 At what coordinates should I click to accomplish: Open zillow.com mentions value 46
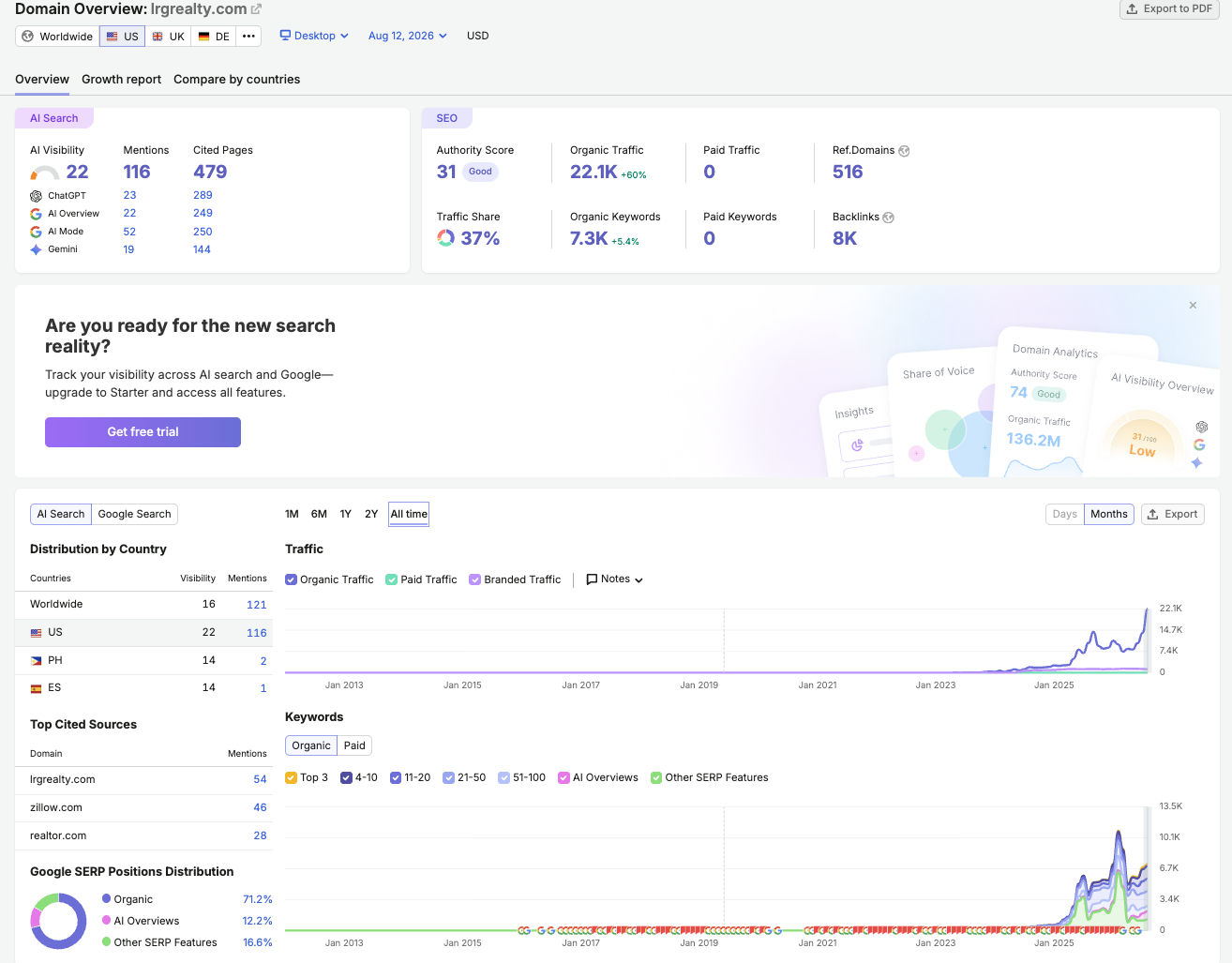tap(260, 807)
